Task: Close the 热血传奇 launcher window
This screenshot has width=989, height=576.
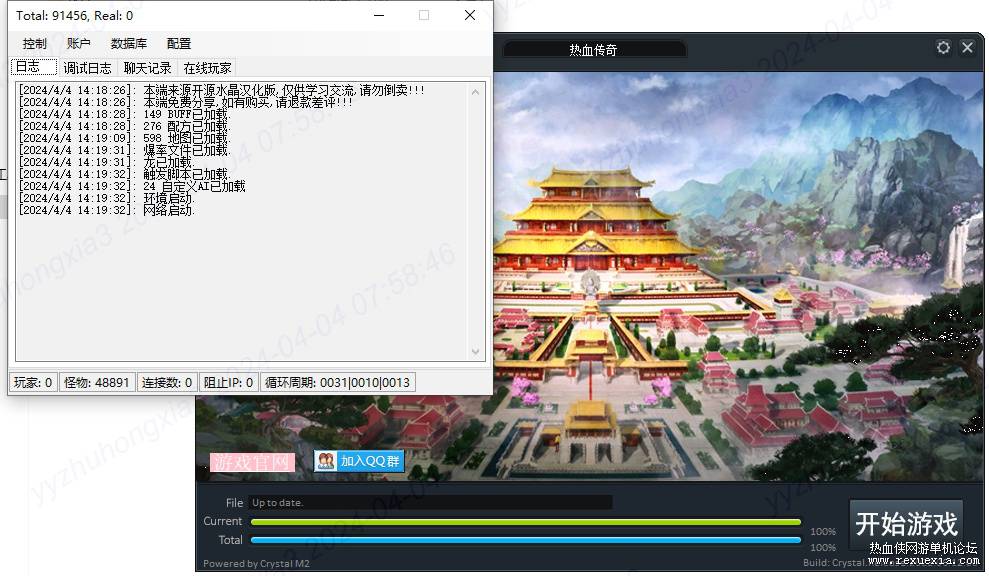Action: pyautogui.click(x=967, y=47)
